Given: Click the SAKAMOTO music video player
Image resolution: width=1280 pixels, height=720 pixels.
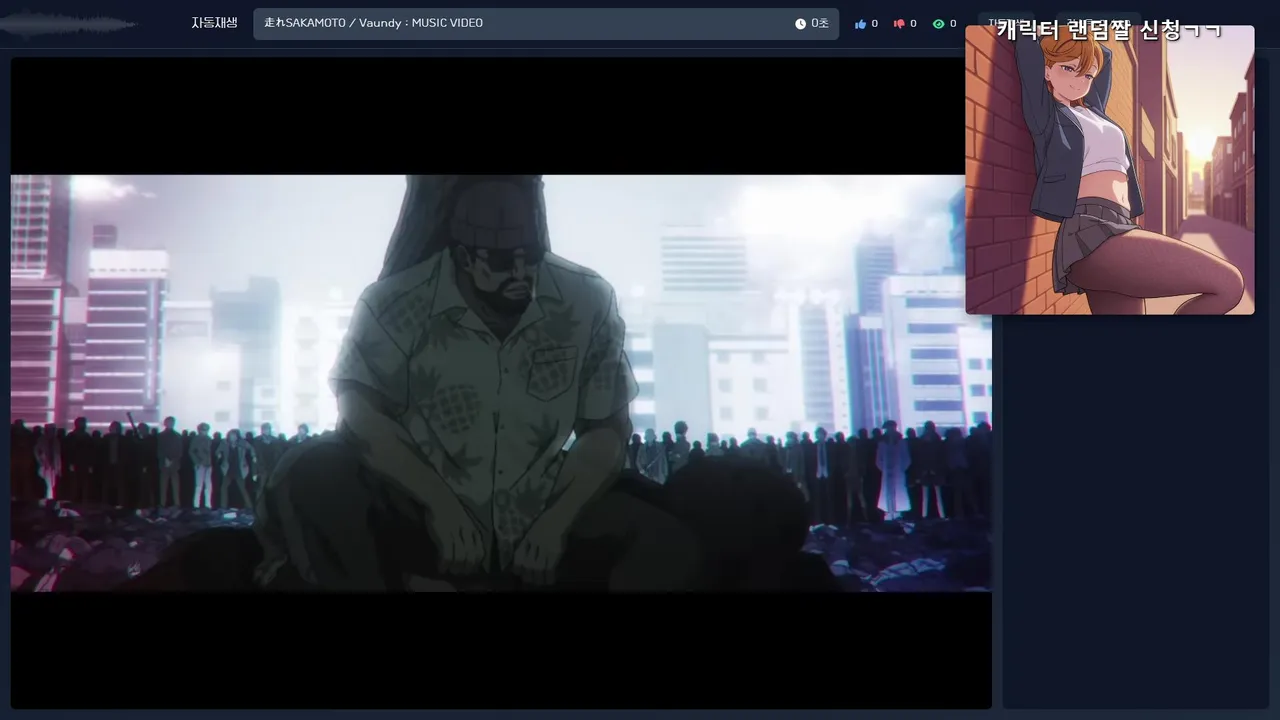Looking at the screenshot, I should 501,383.
